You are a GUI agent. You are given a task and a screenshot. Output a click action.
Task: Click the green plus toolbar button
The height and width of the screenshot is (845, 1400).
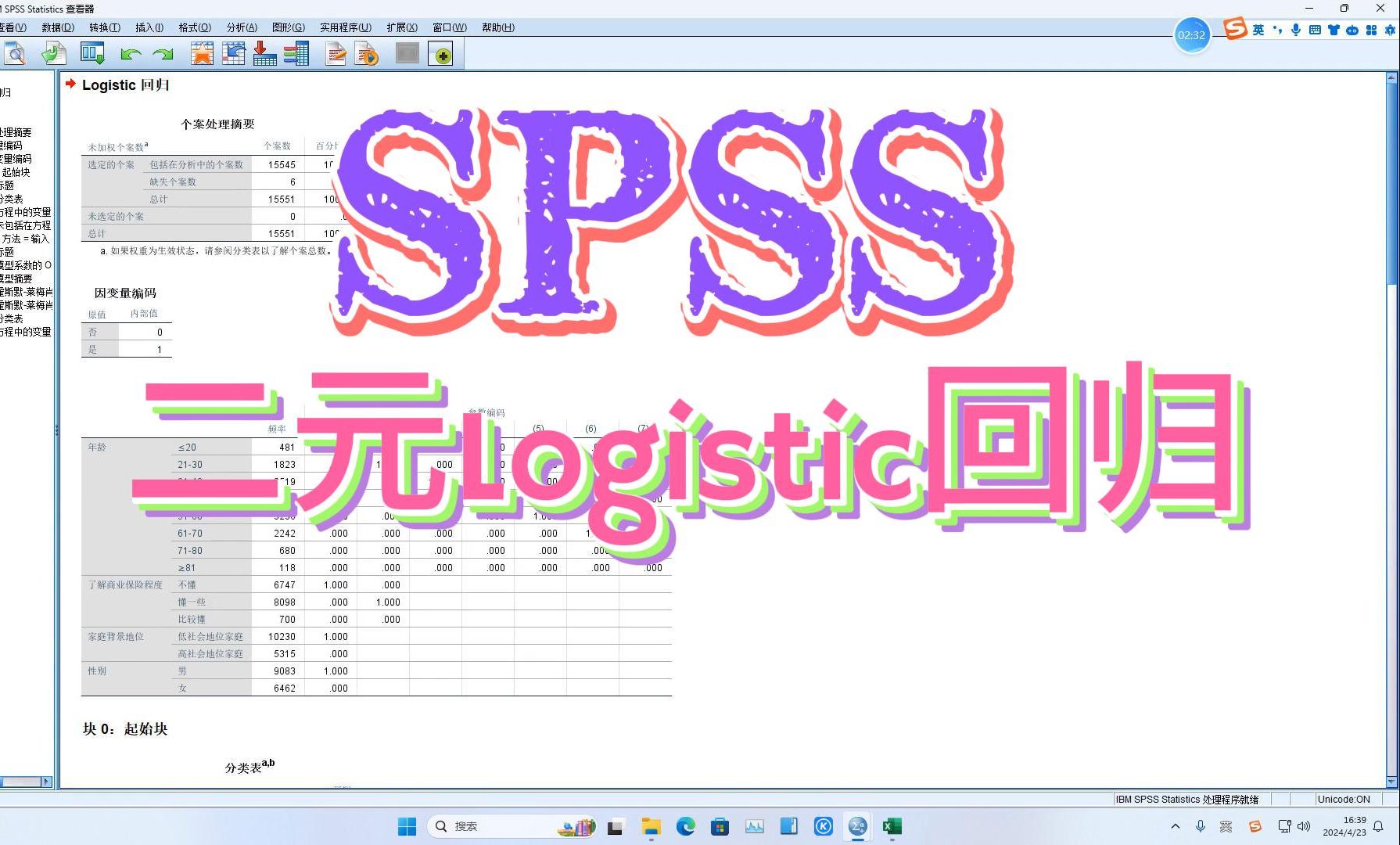441,54
